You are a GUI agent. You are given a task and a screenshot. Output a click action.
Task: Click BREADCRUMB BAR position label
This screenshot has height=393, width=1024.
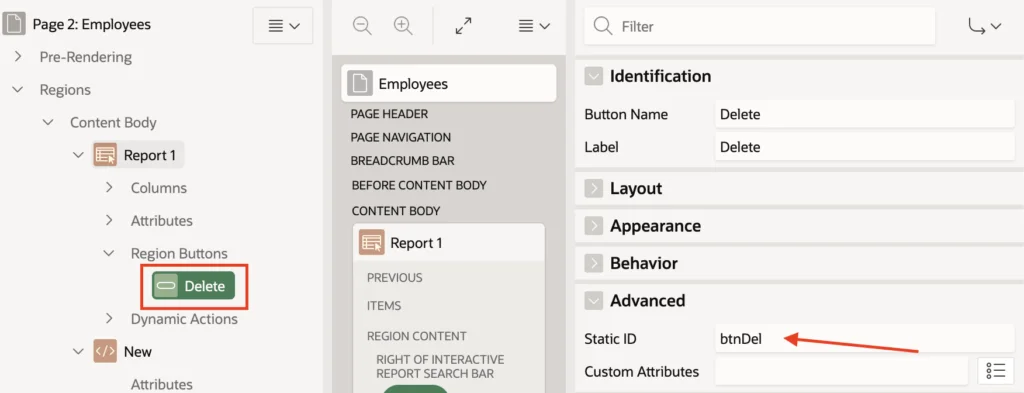(402, 161)
